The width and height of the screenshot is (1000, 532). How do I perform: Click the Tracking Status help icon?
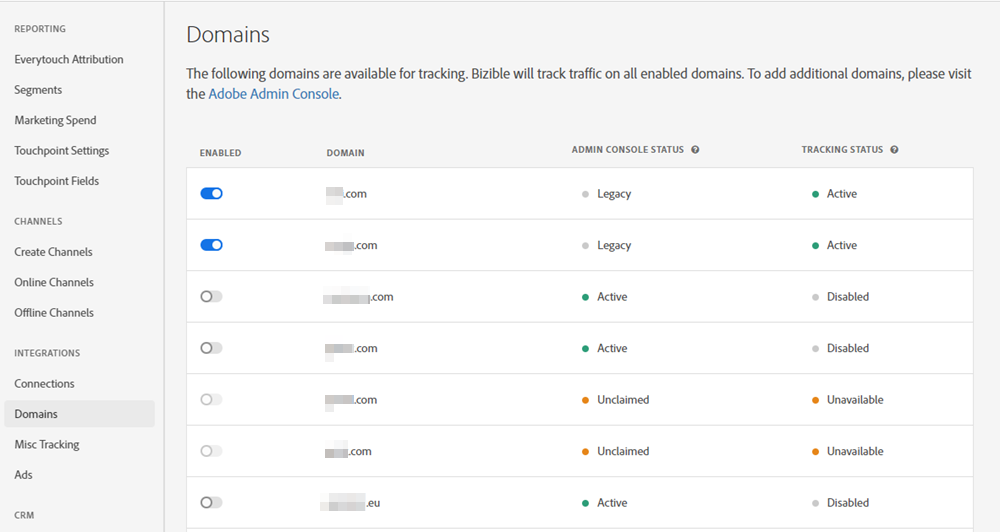tap(894, 150)
